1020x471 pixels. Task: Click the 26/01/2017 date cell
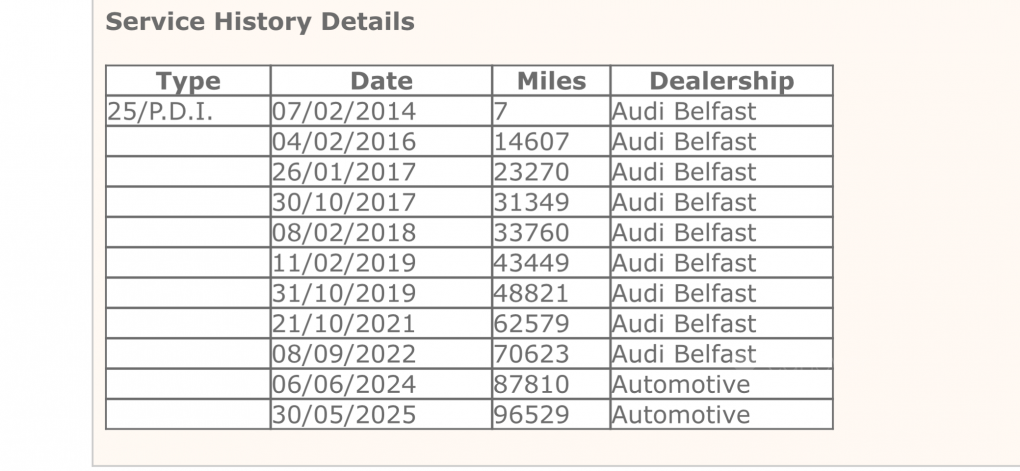tap(381, 172)
